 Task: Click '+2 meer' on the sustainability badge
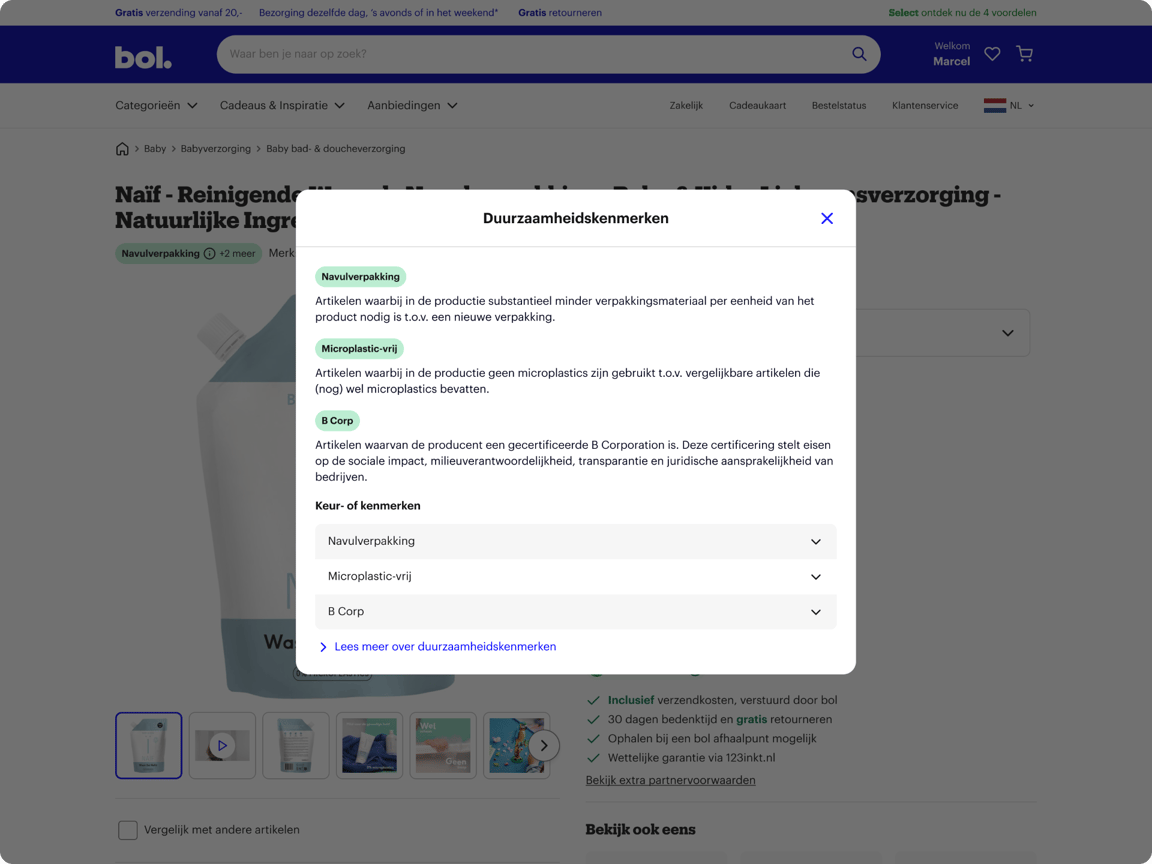[237, 253]
